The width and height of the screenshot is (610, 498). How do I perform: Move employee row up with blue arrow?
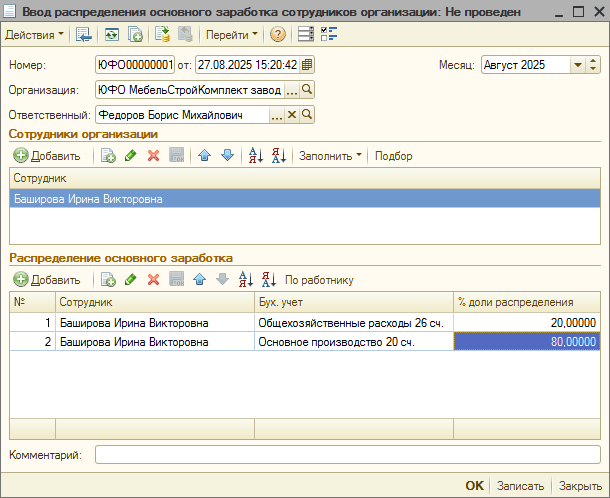click(204, 156)
